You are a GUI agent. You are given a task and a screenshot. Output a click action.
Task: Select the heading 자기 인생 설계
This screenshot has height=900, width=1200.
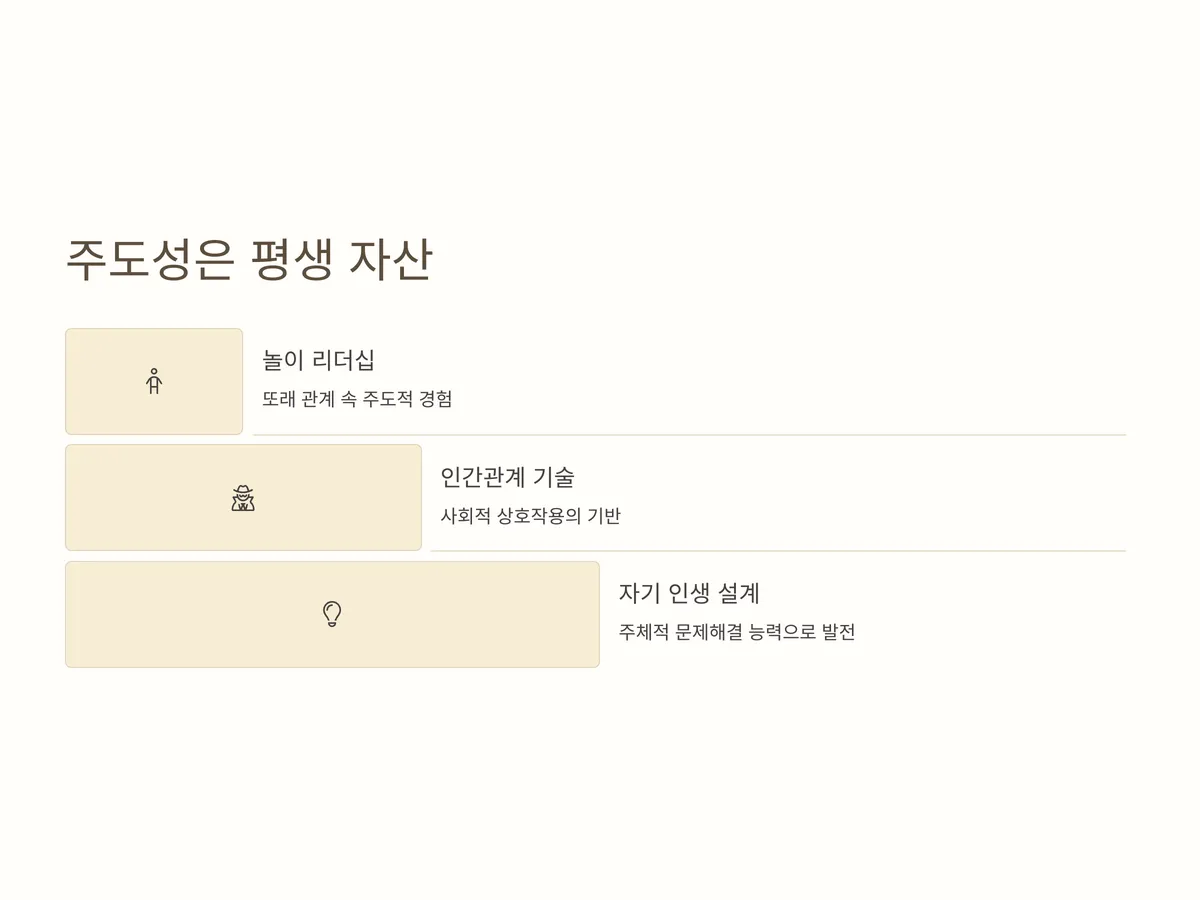pos(689,593)
